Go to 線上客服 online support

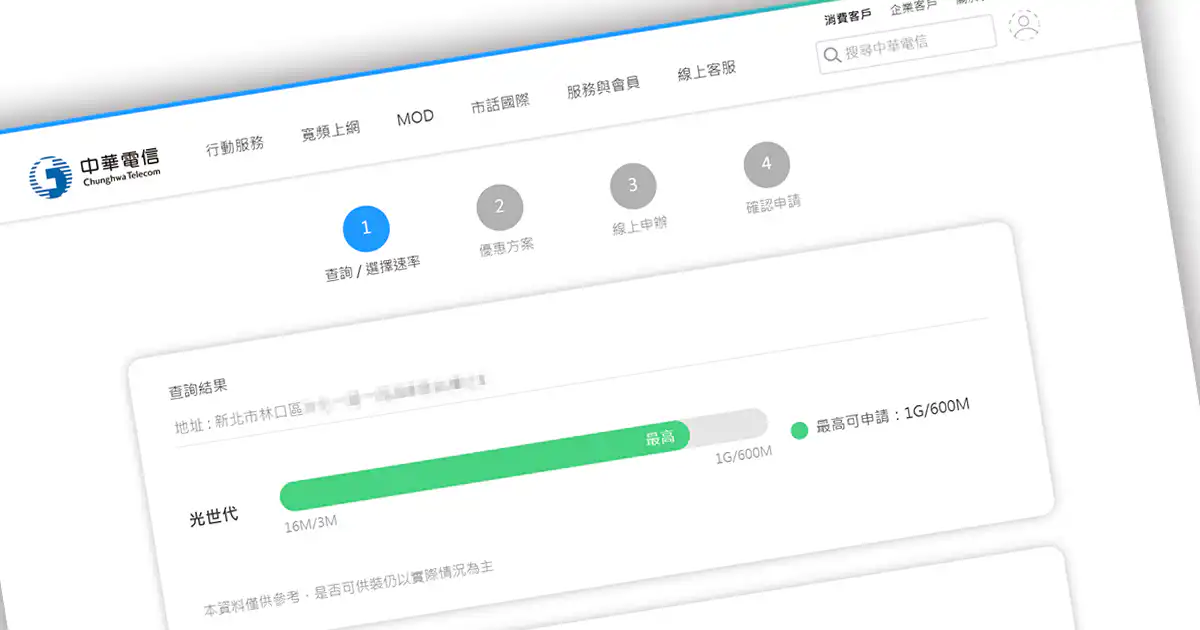click(x=707, y=70)
